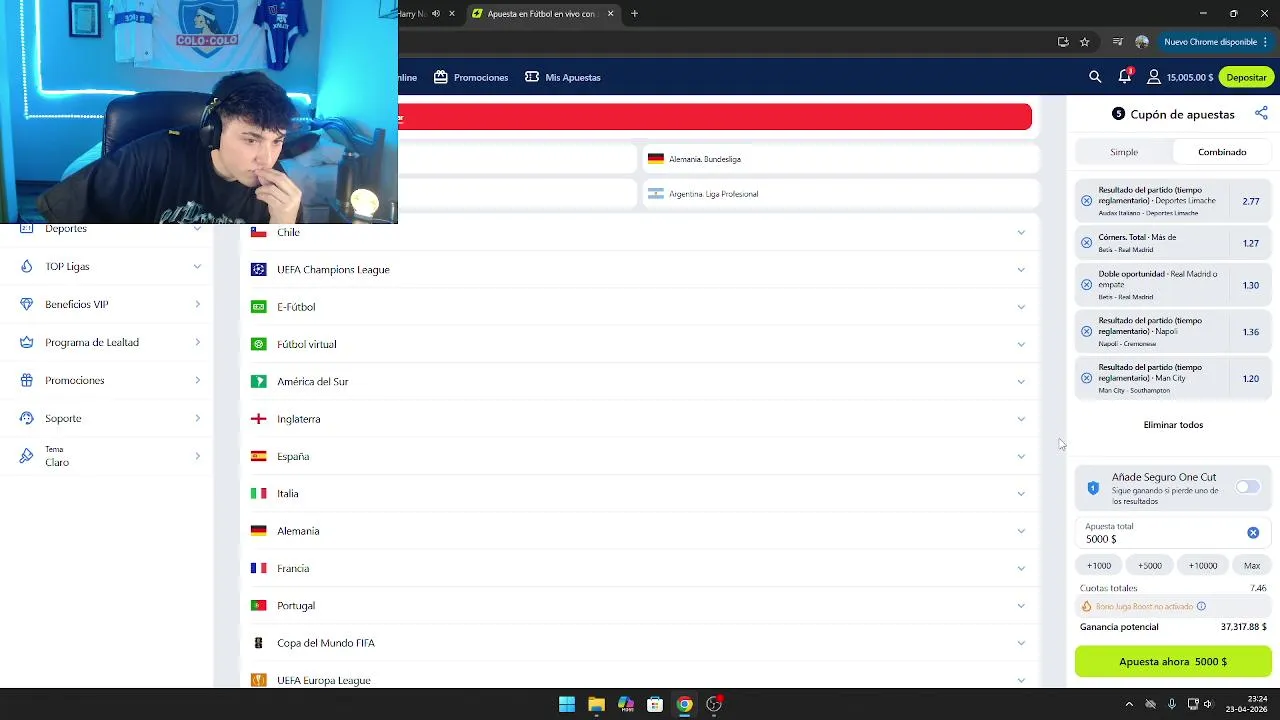Open the search magnifier icon
Image resolution: width=1280 pixels, height=720 pixels.
[1095, 77]
